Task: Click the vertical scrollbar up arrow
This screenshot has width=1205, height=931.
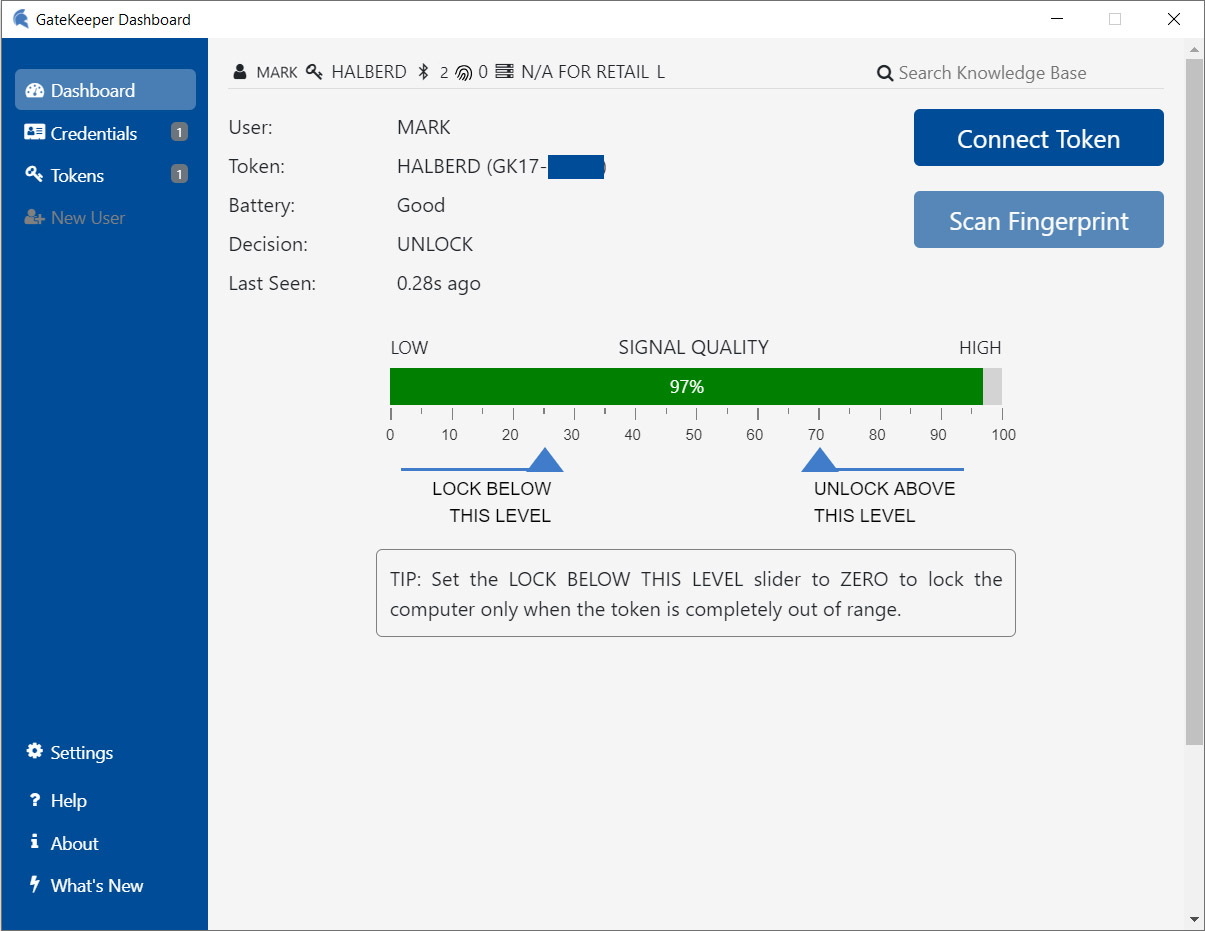Action: tap(1194, 49)
